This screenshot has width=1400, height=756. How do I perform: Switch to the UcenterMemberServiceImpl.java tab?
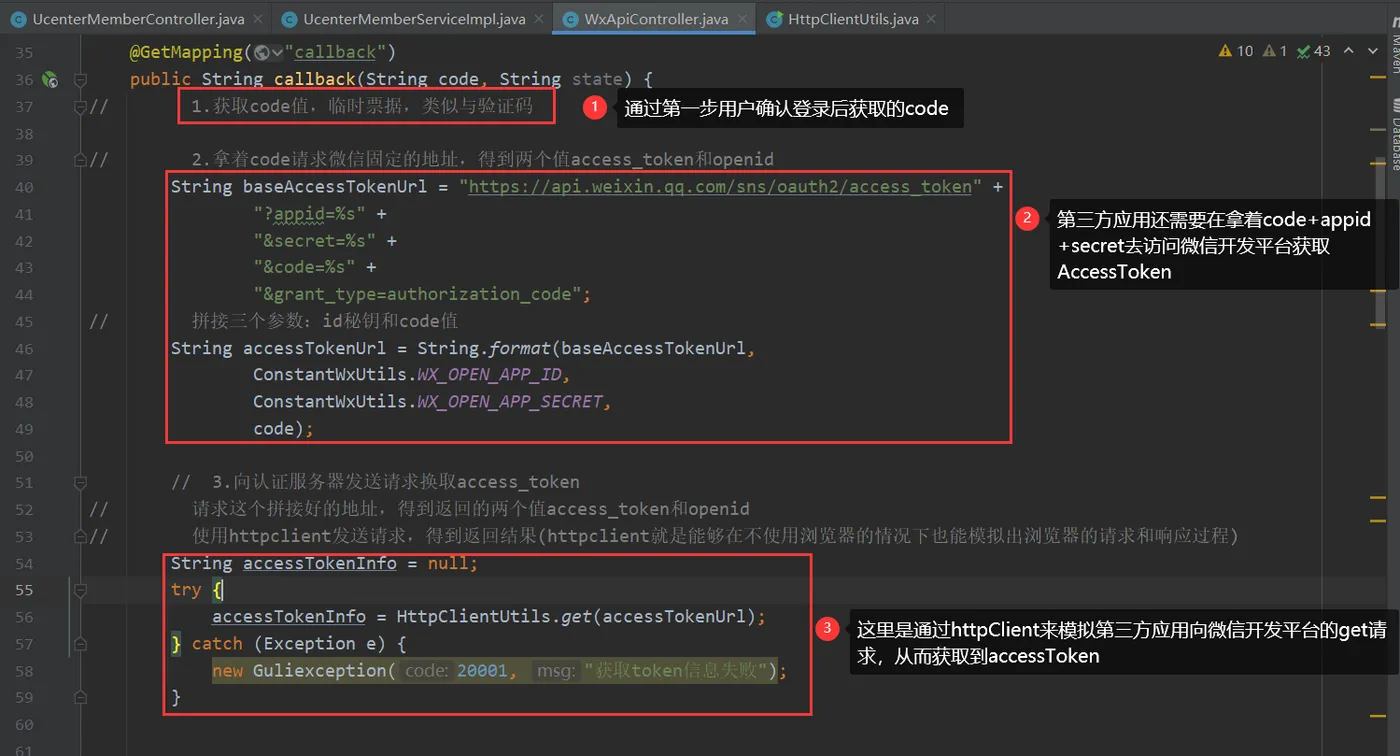pos(415,17)
